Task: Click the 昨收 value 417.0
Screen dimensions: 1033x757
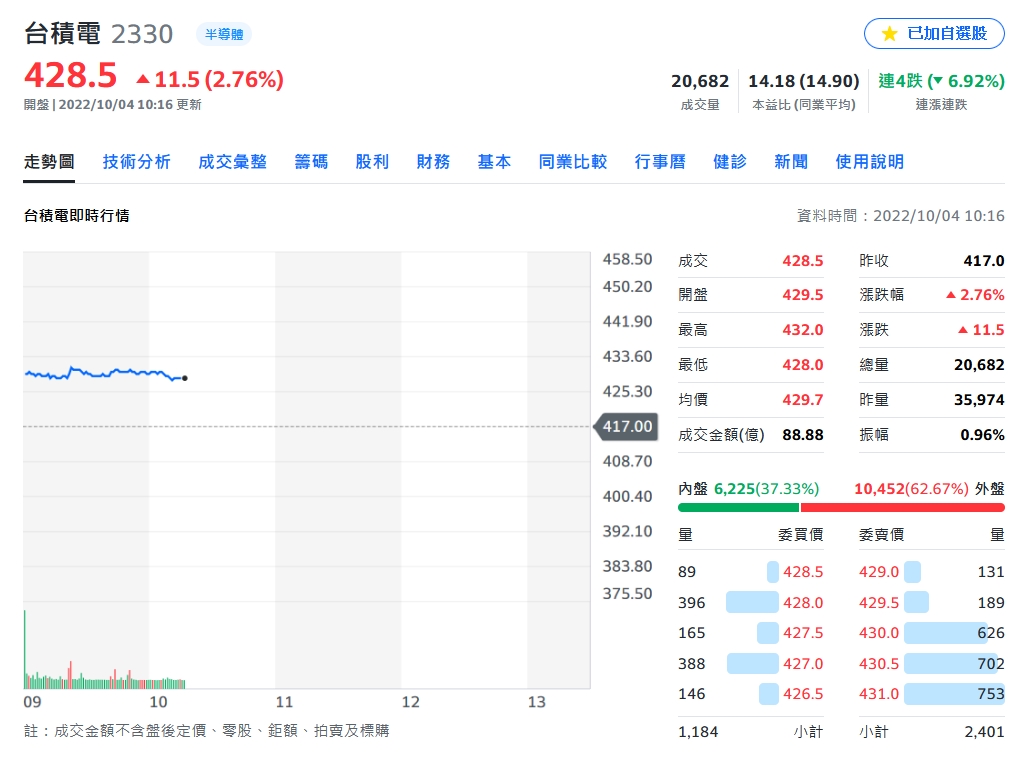Action: click(x=984, y=261)
